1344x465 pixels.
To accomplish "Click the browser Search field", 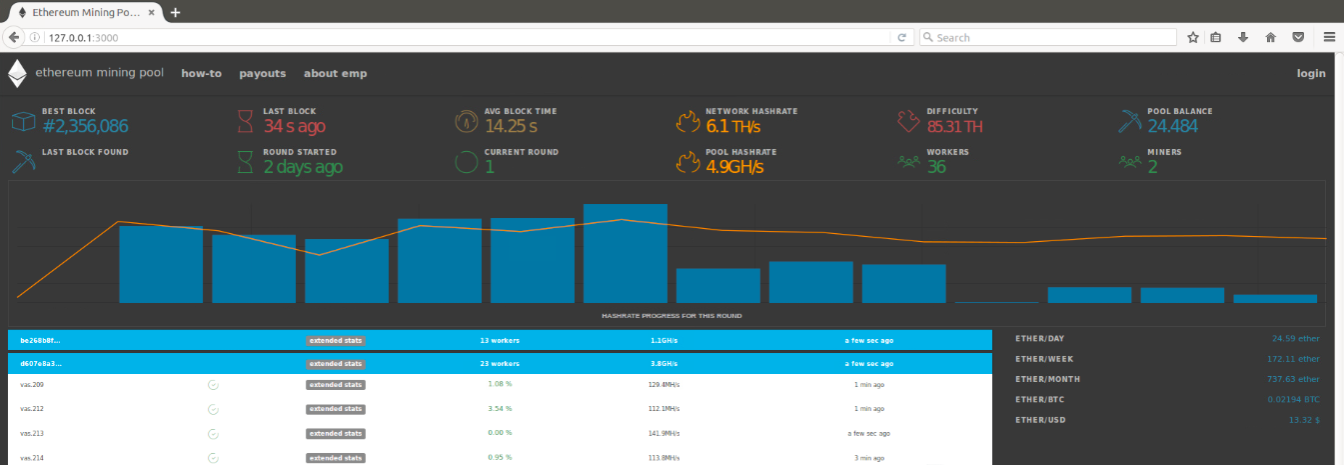I will [1047, 37].
